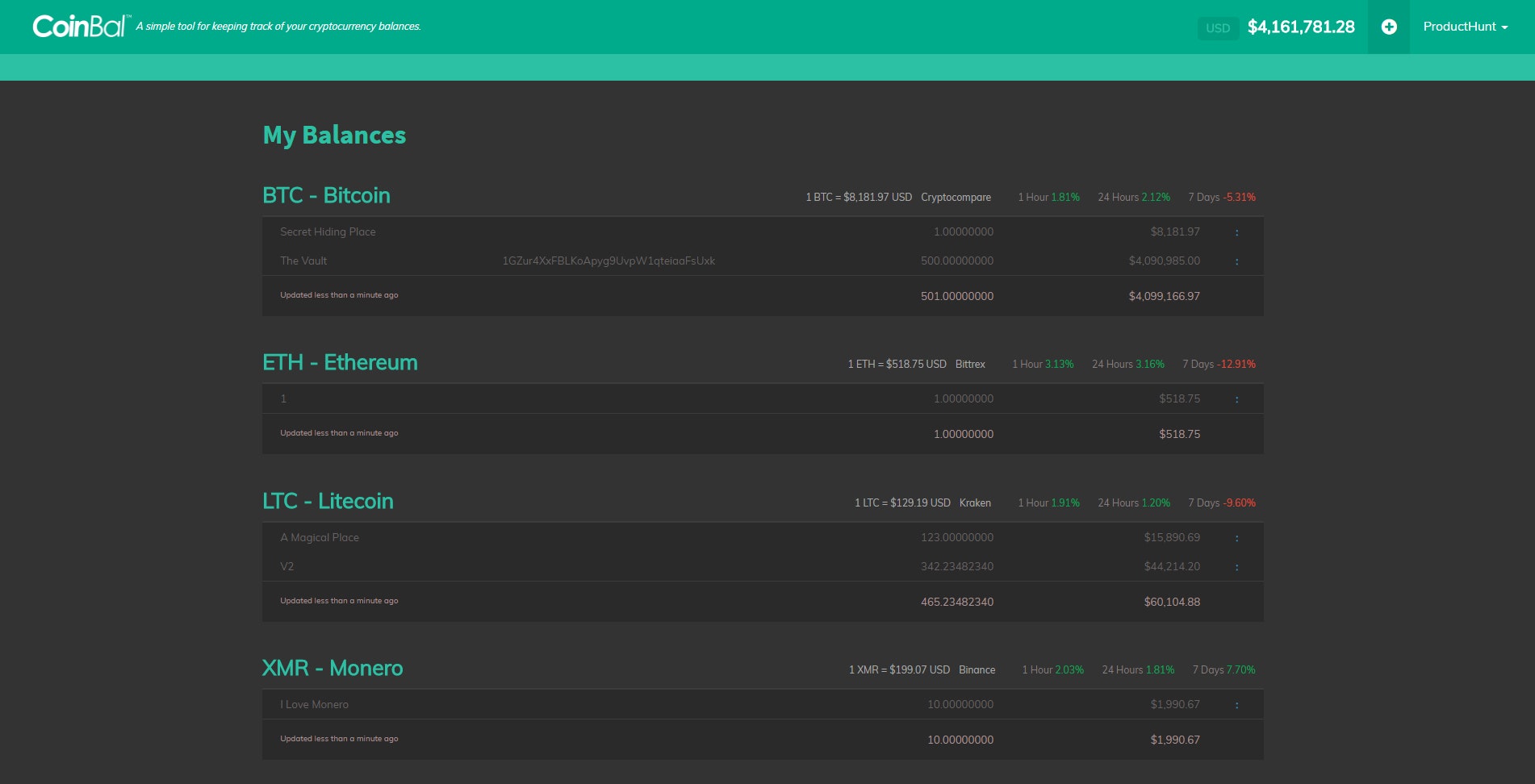Open the options menu for I Love Monero
Image resolution: width=1535 pixels, height=784 pixels.
click(x=1236, y=704)
